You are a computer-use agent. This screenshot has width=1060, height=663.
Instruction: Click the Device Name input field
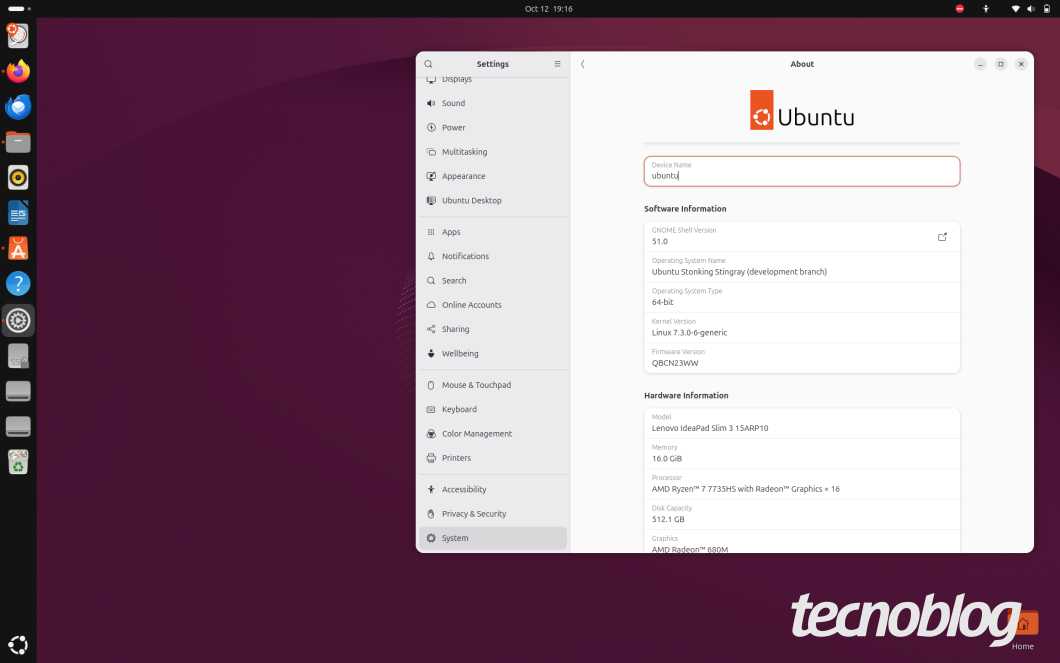(x=802, y=171)
